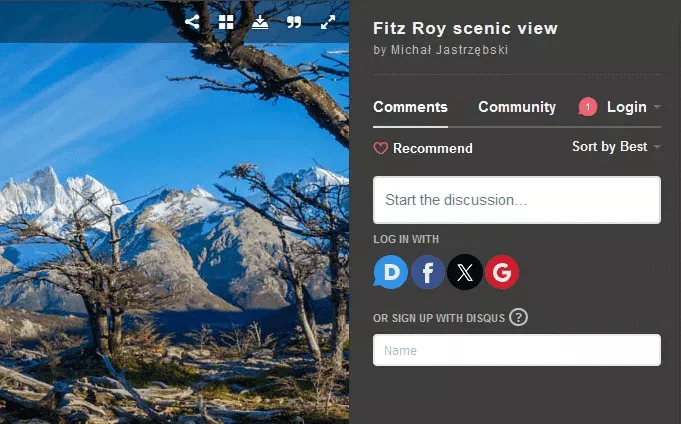Log in with the X icon
Viewport: 681px width, 424px height.
point(465,271)
